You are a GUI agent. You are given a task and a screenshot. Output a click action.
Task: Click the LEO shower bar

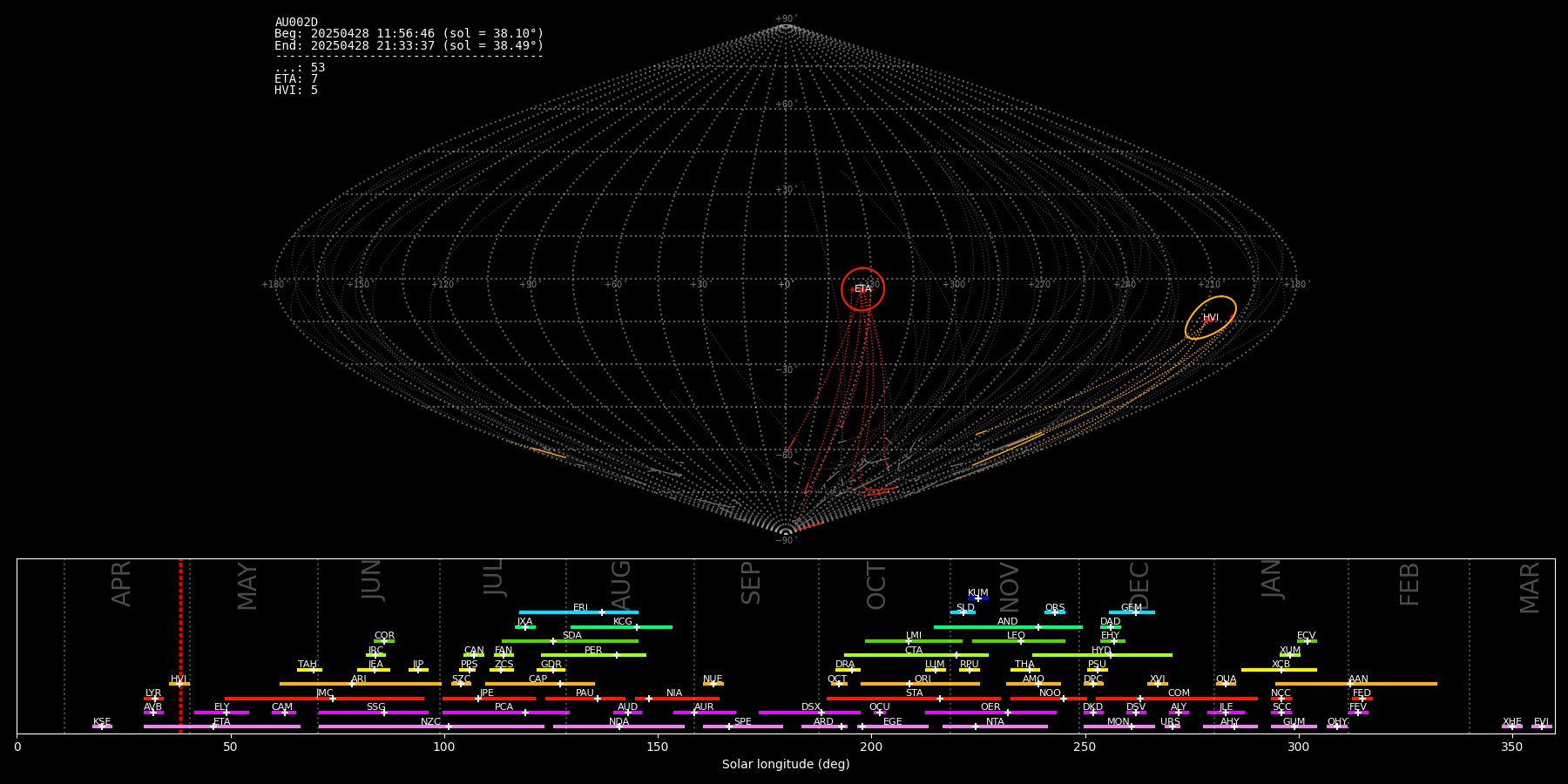pos(1018,641)
